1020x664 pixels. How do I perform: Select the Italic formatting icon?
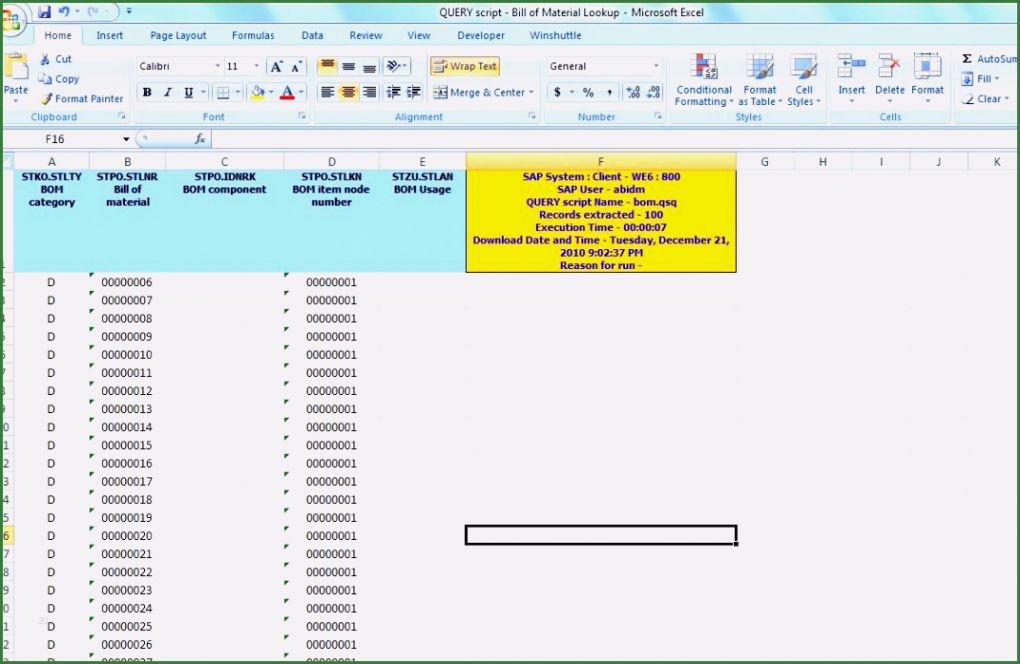168,91
